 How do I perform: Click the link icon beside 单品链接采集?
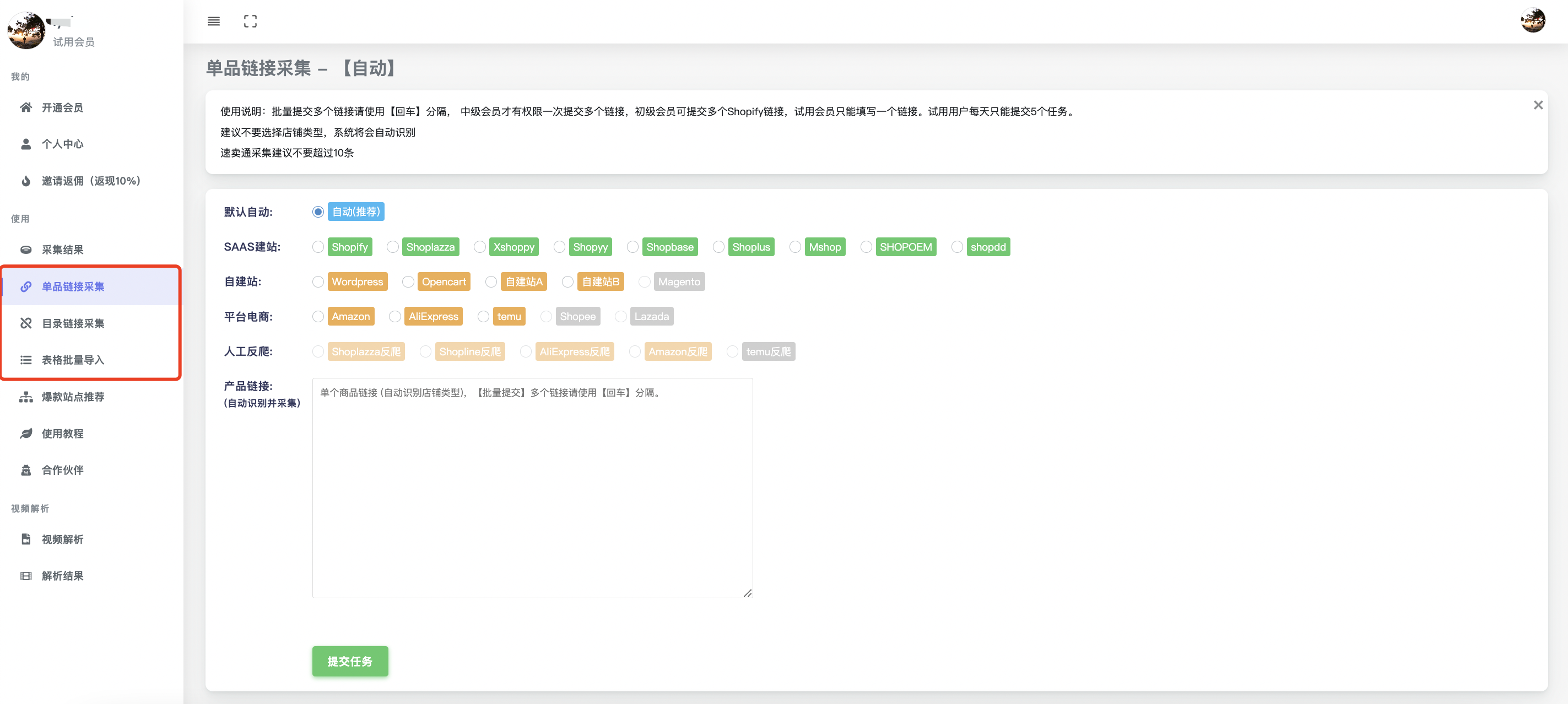coord(25,286)
